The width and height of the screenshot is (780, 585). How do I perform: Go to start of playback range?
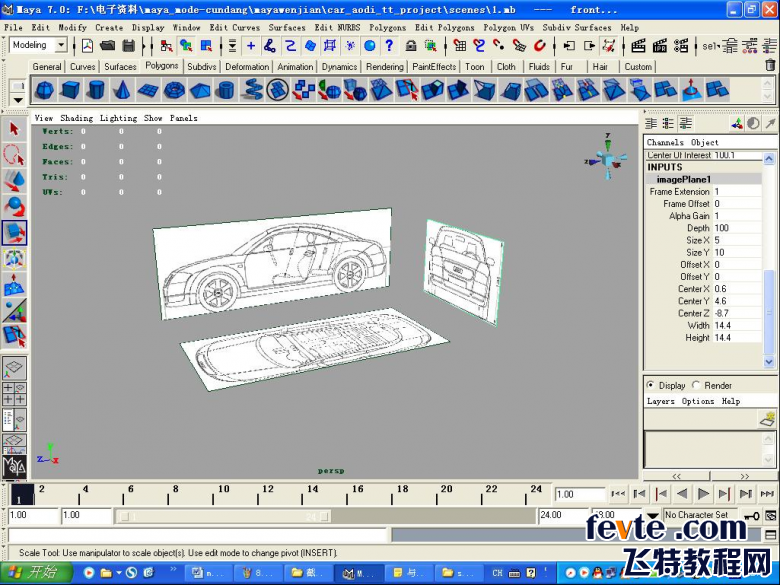[x=618, y=494]
